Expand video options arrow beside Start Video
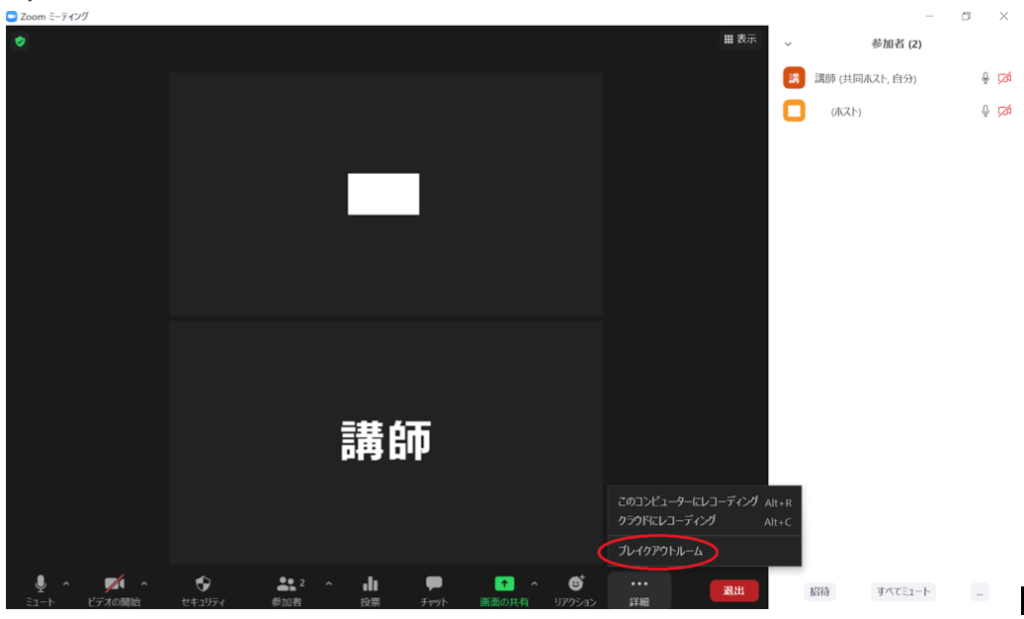 click(144, 583)
